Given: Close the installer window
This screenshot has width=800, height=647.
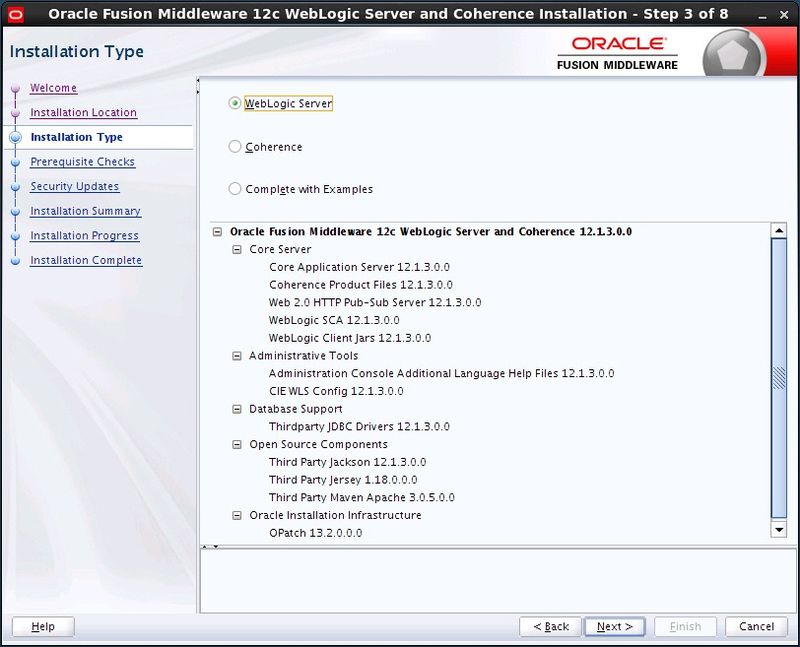Looking at the screenshot, I should (784, 15).
